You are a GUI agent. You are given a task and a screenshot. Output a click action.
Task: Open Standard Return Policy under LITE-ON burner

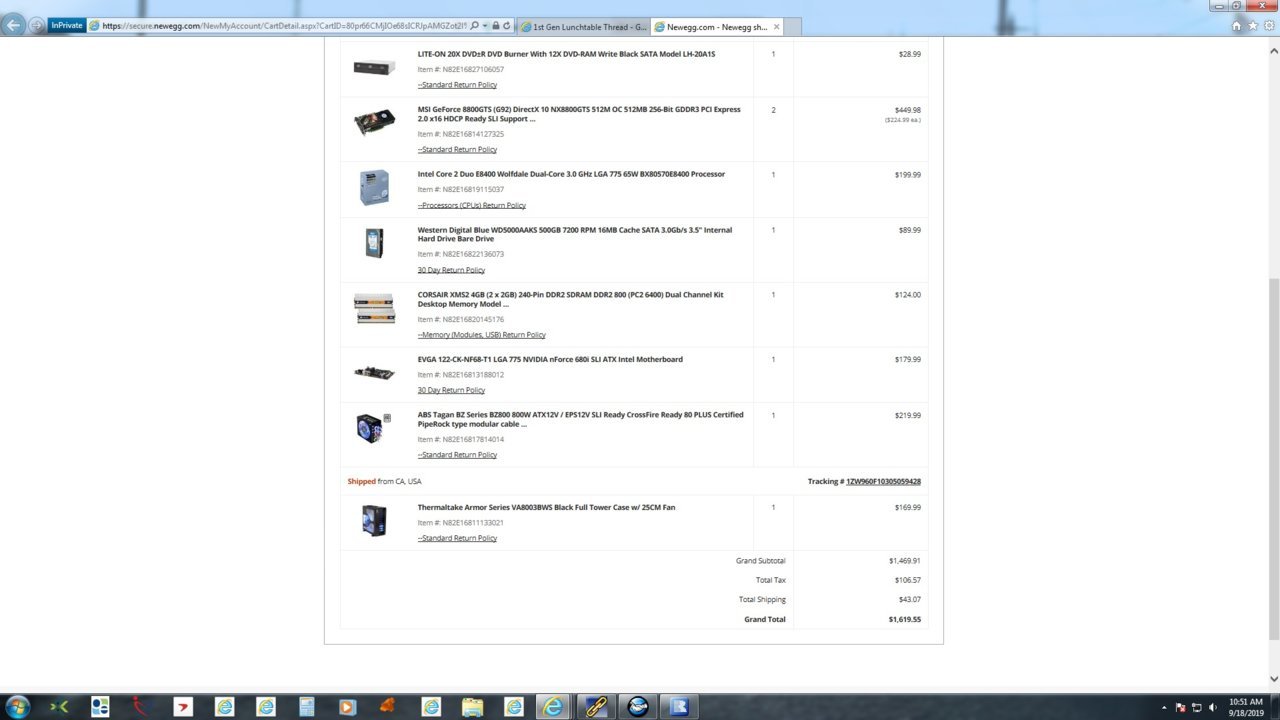coord(457,85)
